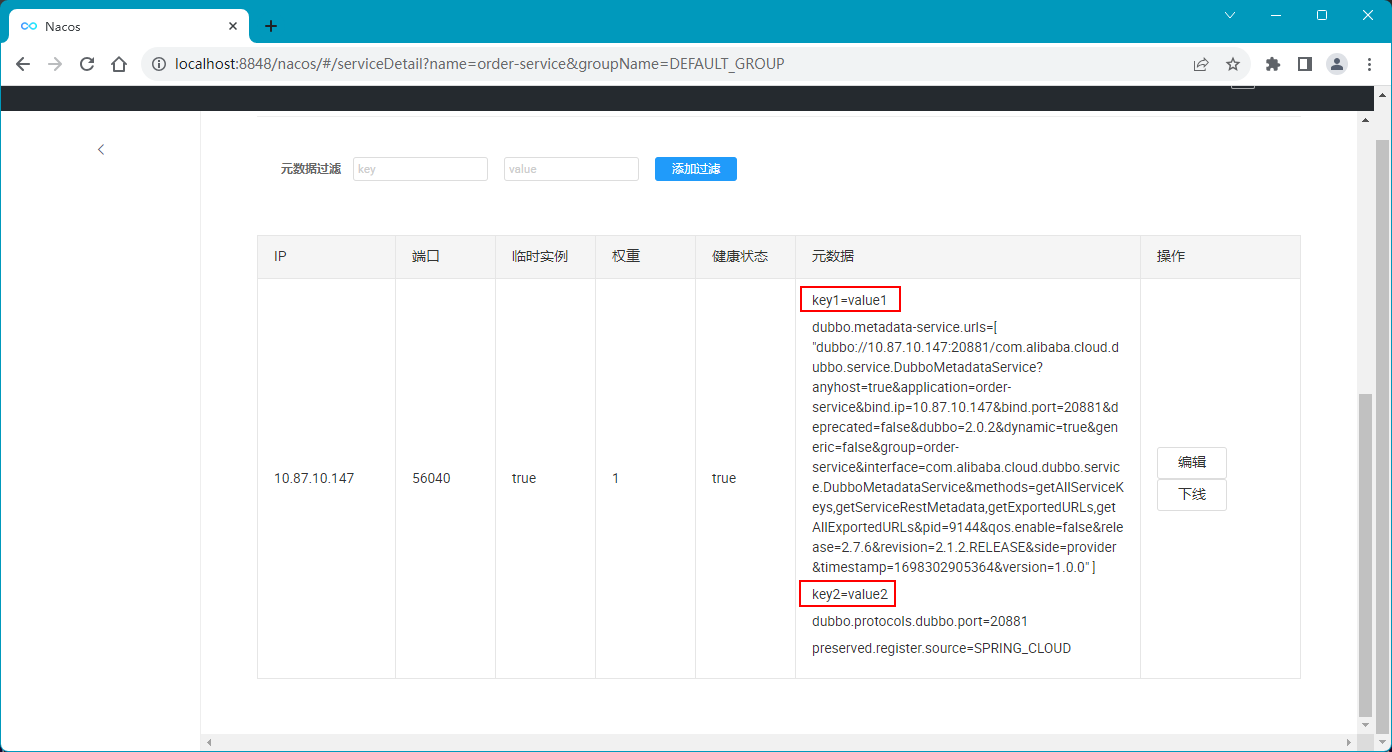Maximize the browser window
This screenshot has height=752, width=1392.
coord(1322,15)
